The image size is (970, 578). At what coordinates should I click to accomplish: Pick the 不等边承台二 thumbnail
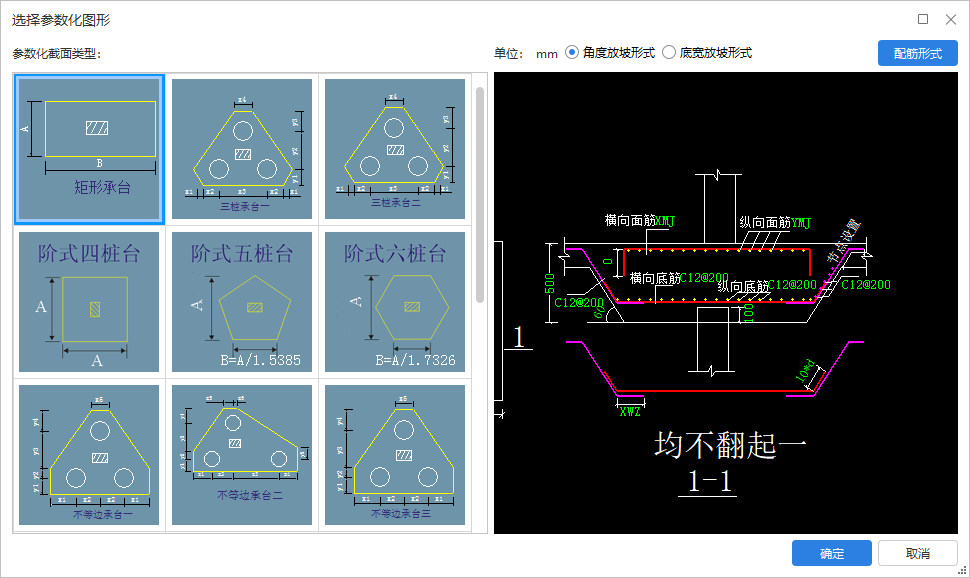pos(242,455)
